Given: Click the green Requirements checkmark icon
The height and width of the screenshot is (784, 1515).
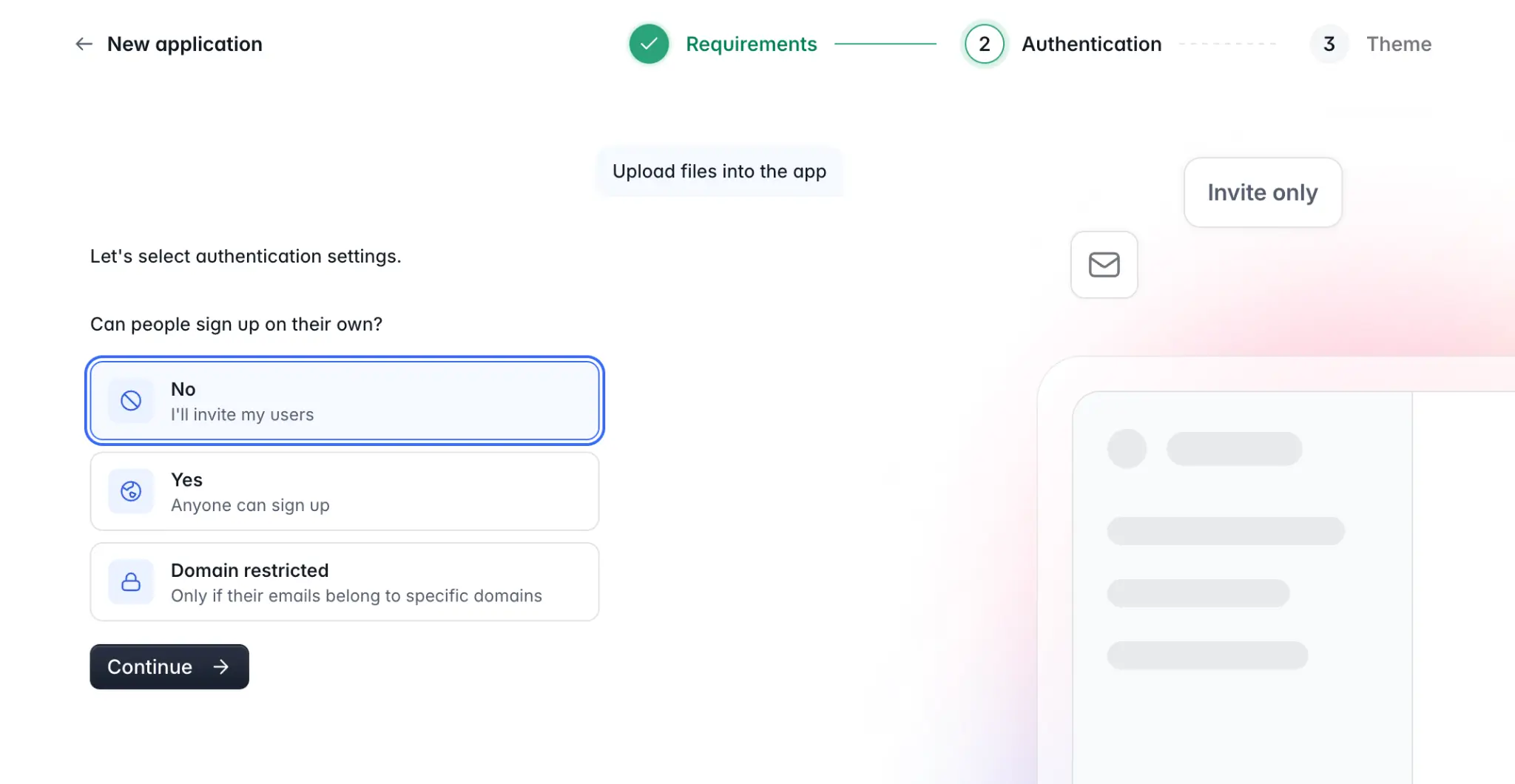Looking at the screenshot, I should click(648, 44).
